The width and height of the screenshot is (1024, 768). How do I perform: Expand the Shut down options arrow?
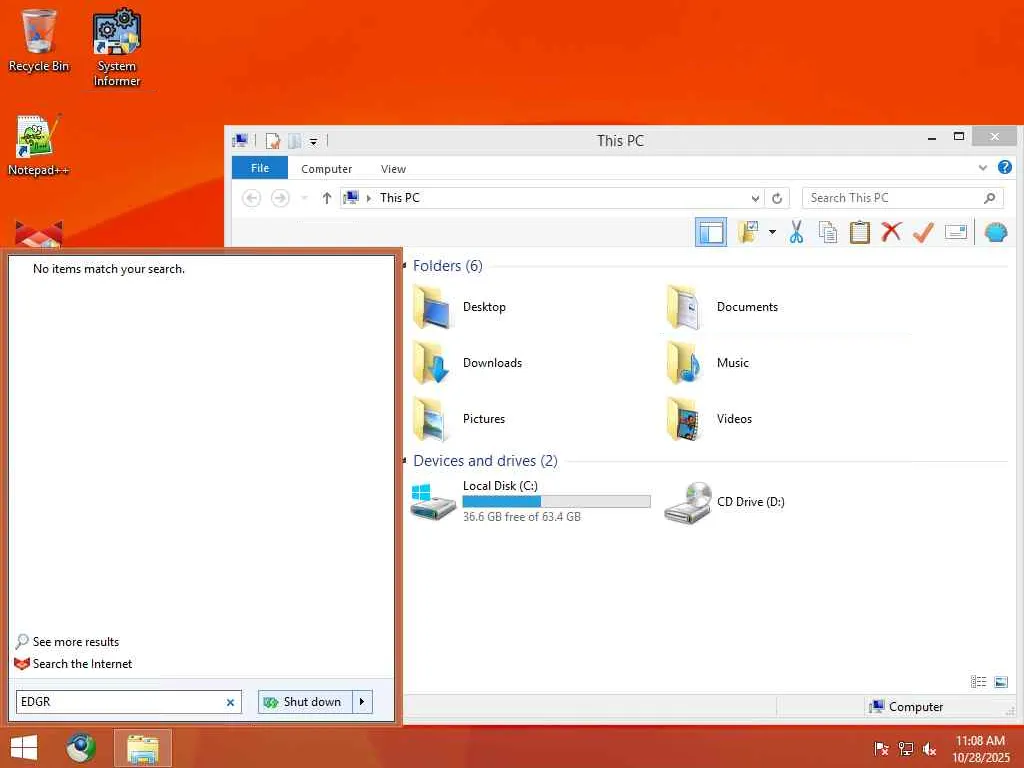362,702
